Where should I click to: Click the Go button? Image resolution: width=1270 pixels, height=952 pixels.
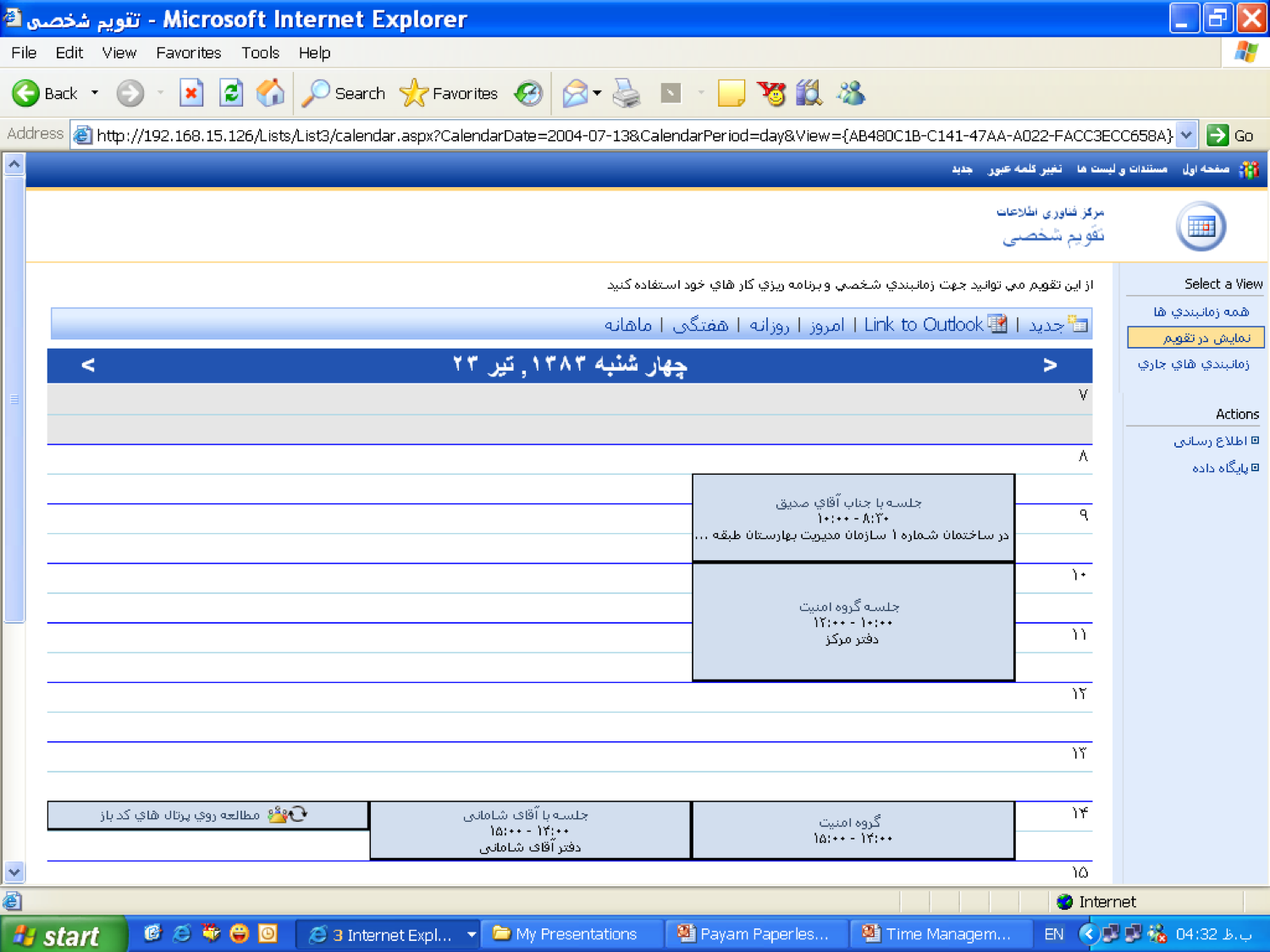[x=1231, y=135]
